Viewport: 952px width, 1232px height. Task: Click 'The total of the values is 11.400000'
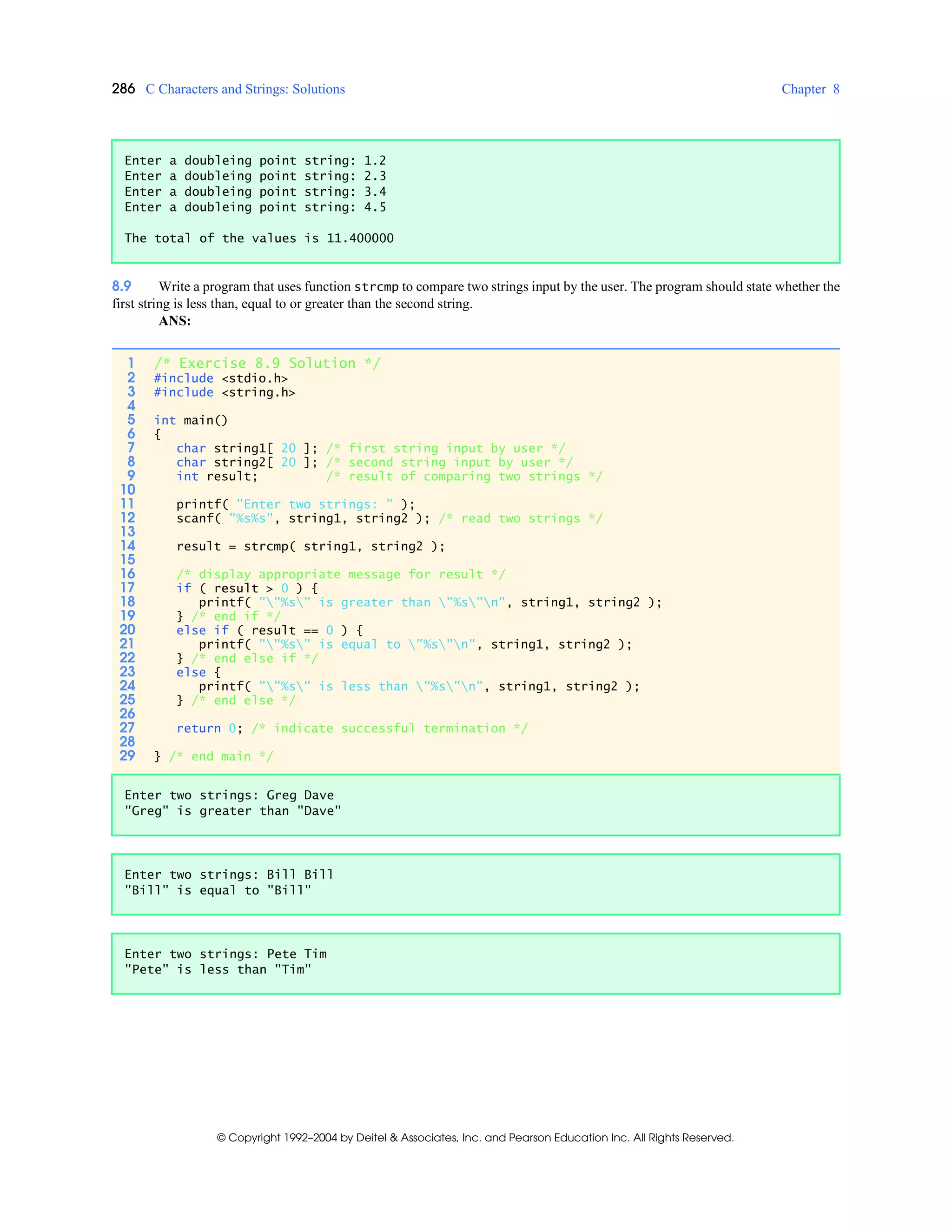(259, 238)
